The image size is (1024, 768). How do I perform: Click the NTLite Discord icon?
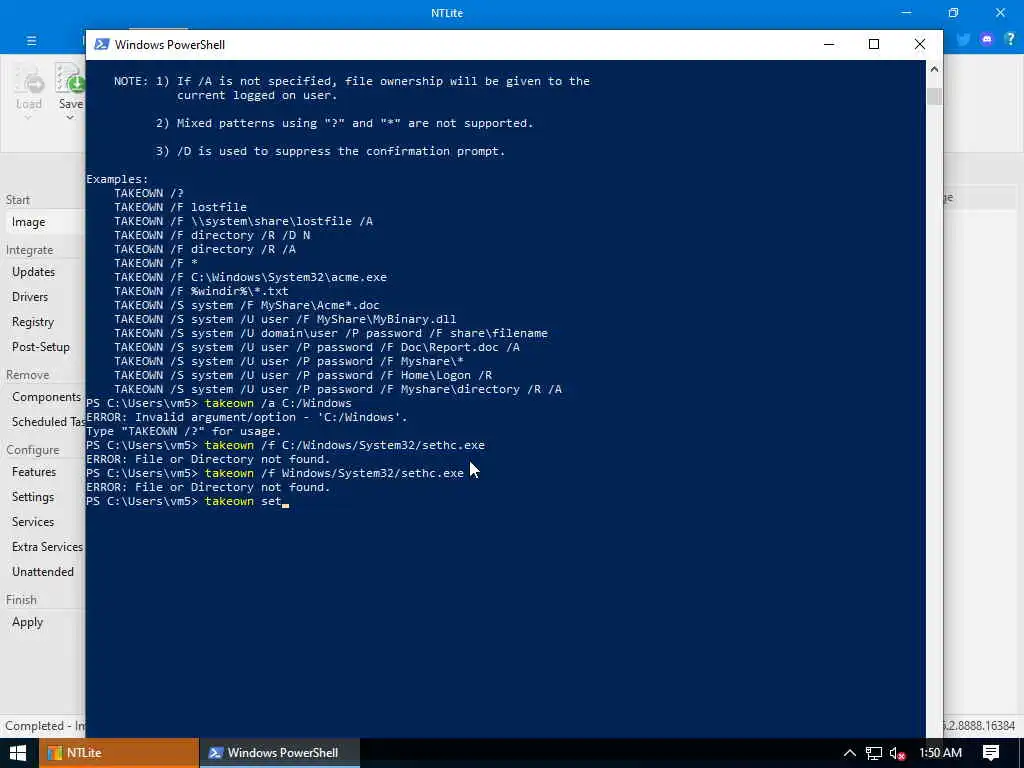pyautogui.click(x=987, y=40)
